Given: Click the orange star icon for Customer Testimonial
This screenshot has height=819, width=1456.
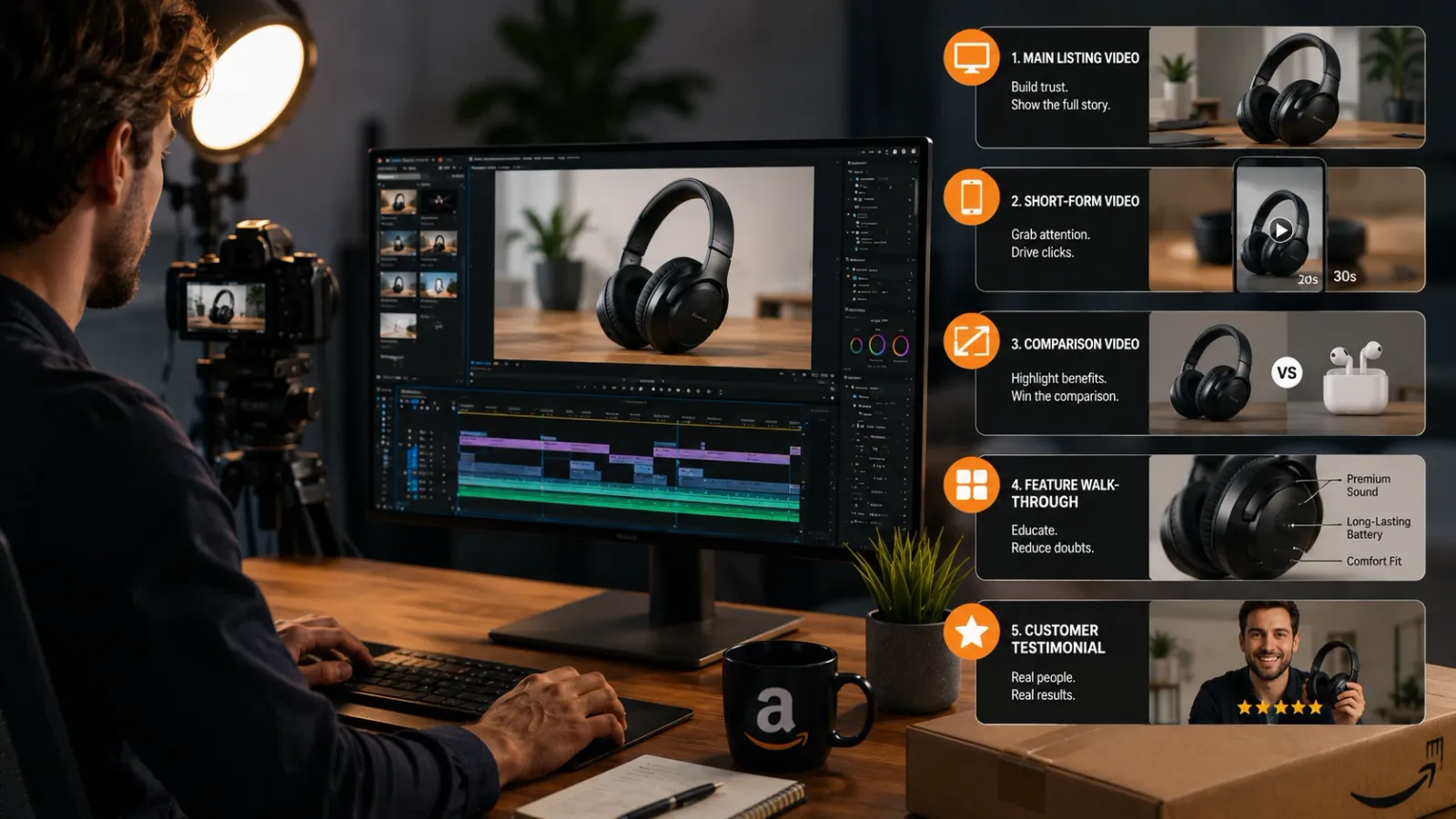Looking at the screenshot, I should pos(971,631).
